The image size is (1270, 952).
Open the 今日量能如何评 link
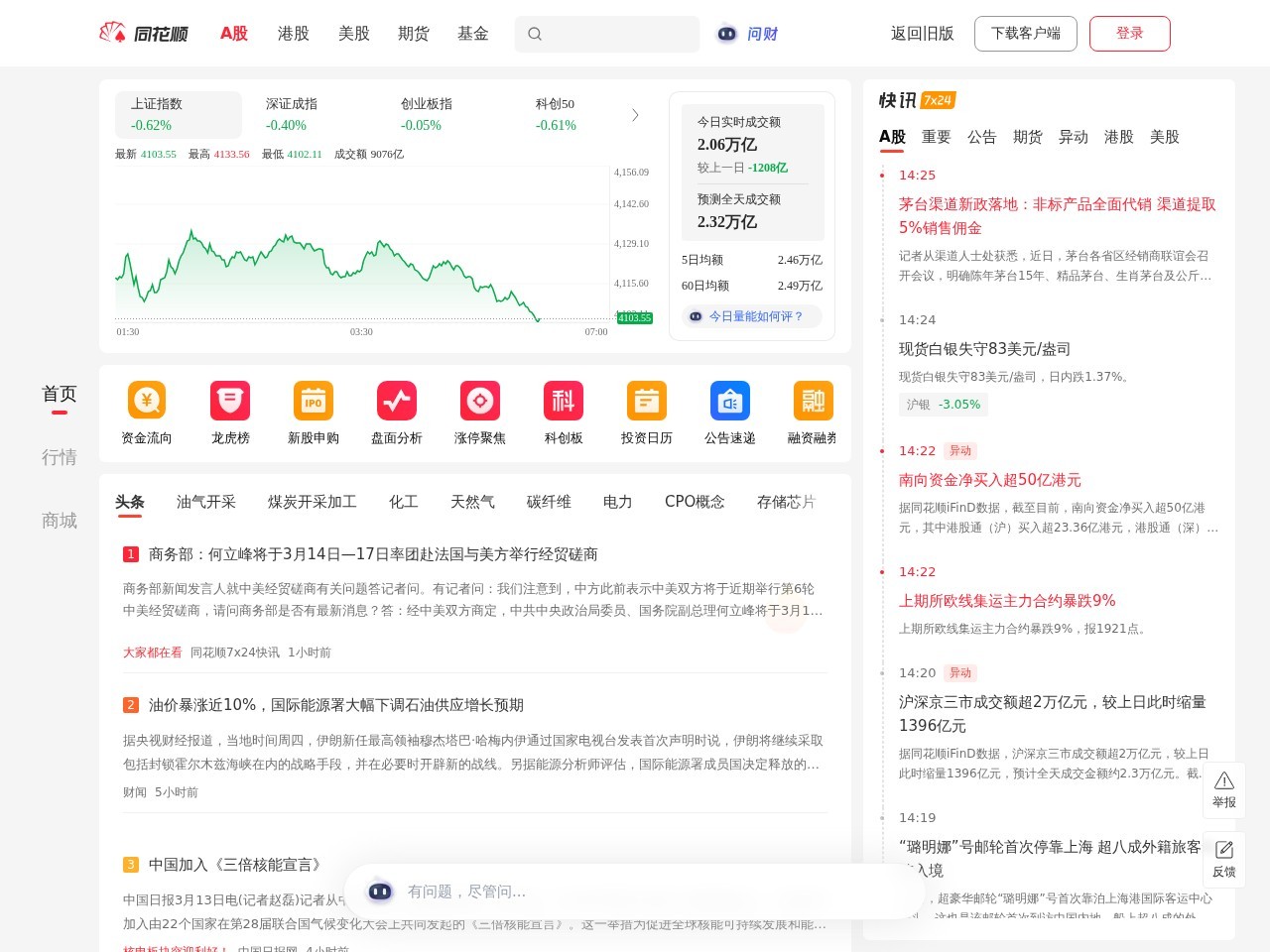[751, 315]
